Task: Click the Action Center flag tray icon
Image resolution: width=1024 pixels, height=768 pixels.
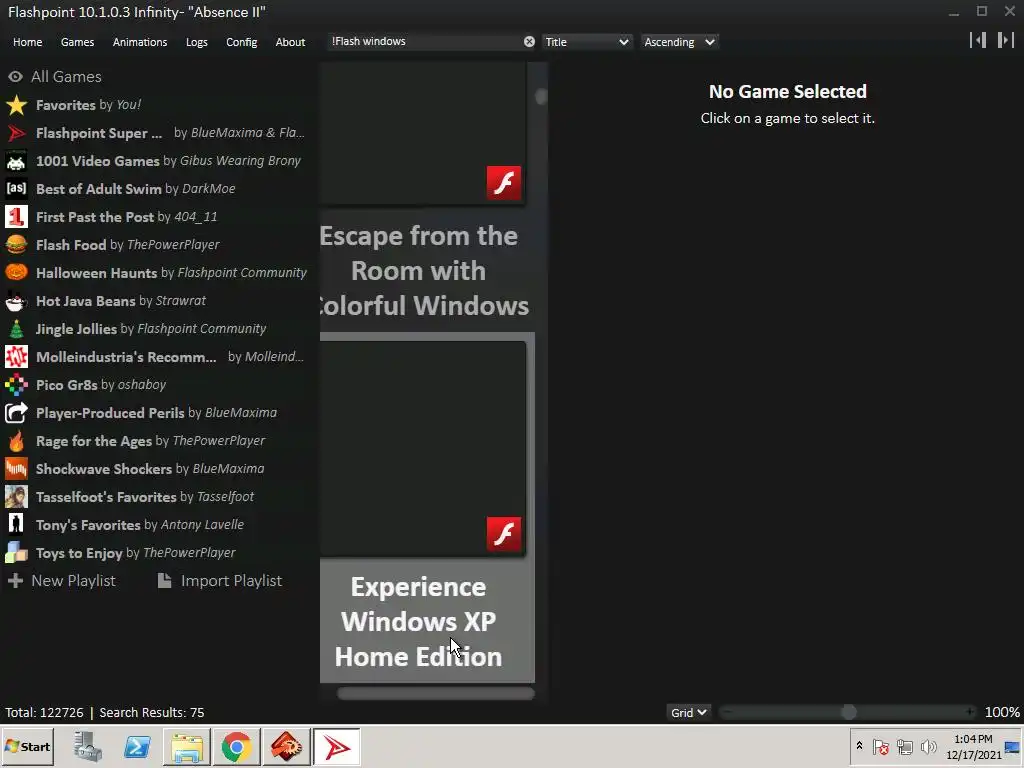Action: (x=880, y=746)
